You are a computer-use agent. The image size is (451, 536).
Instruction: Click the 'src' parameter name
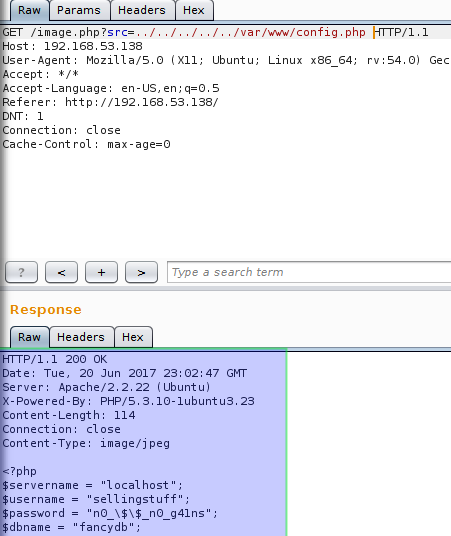coord(117,32)
